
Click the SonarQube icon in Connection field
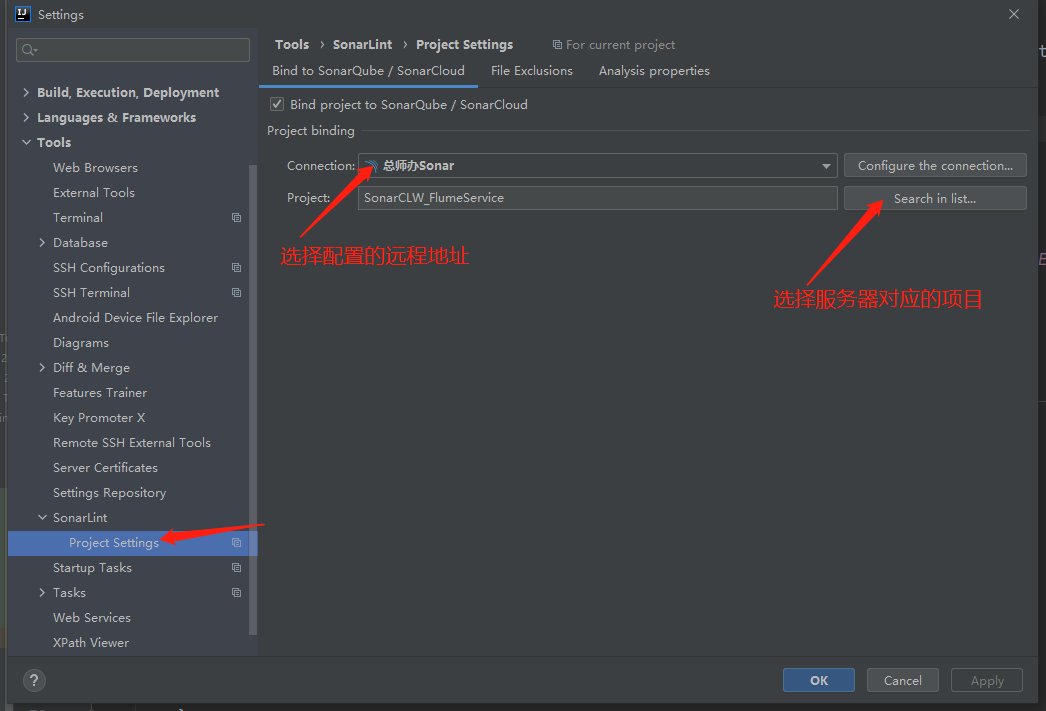pyautogui.click(x=372, y=165)
